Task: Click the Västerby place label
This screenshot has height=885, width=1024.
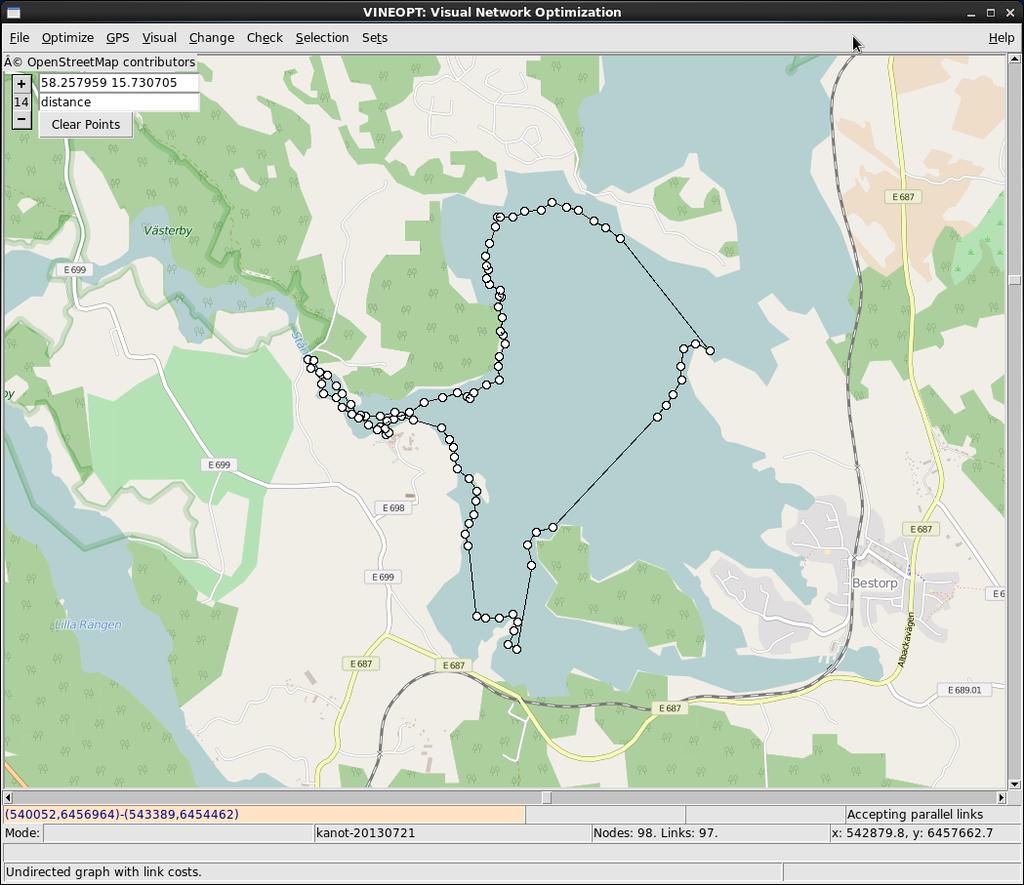Action: [x=168, y=231]
